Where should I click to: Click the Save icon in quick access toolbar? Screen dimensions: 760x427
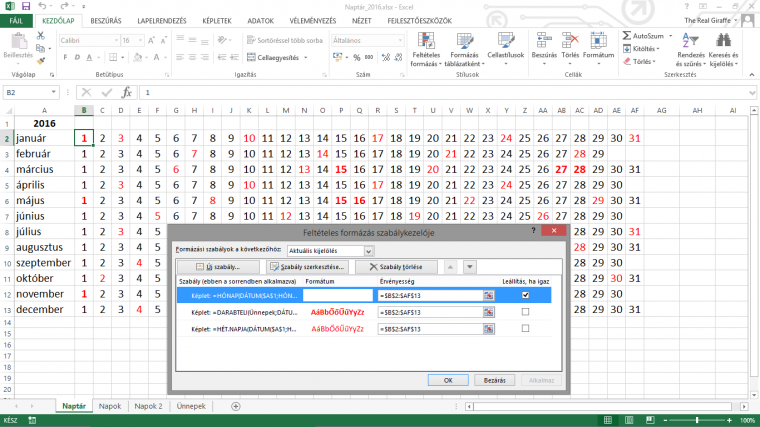click(26, 6)
